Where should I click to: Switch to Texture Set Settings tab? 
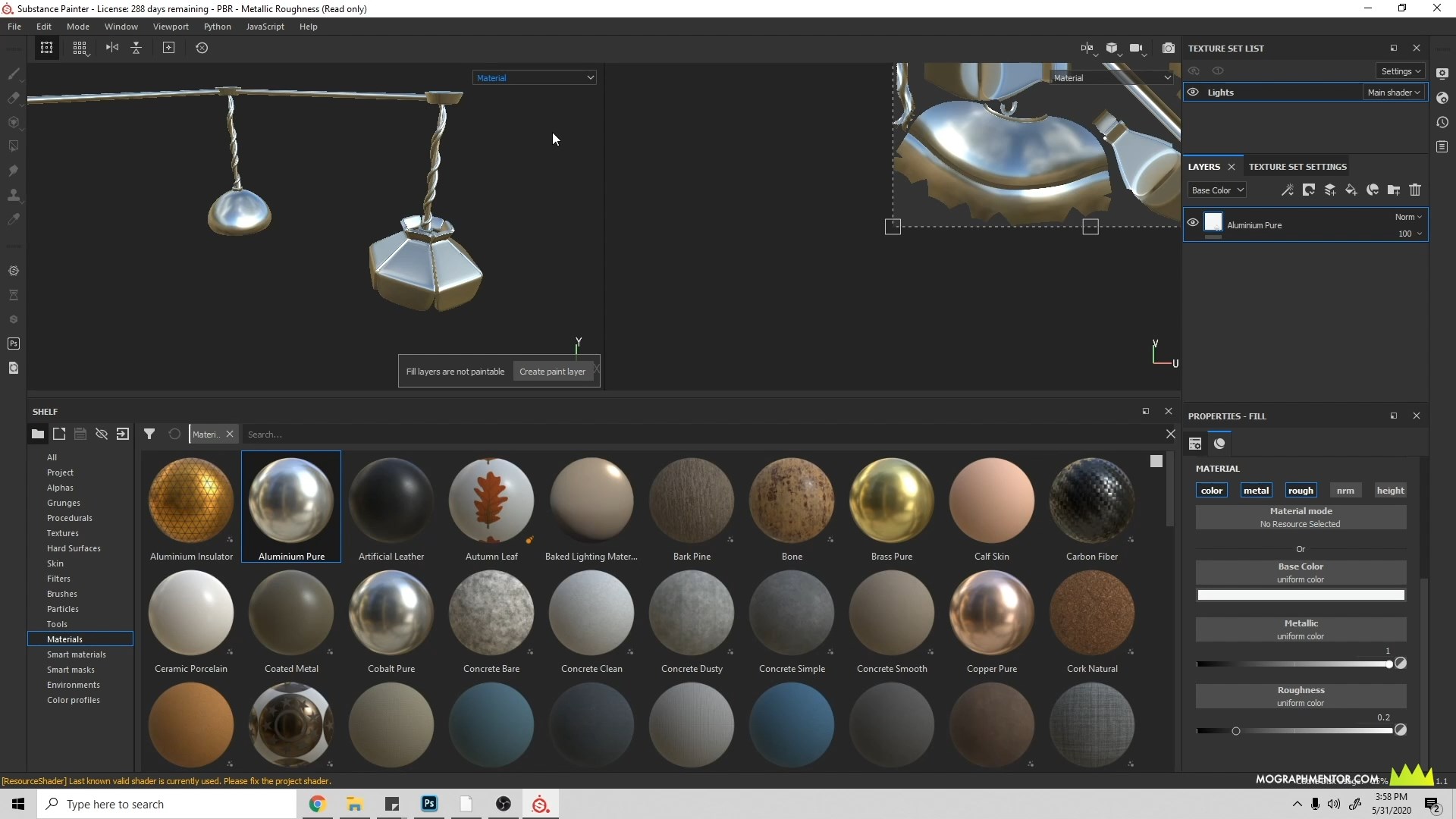click(x=1298, y=167)
